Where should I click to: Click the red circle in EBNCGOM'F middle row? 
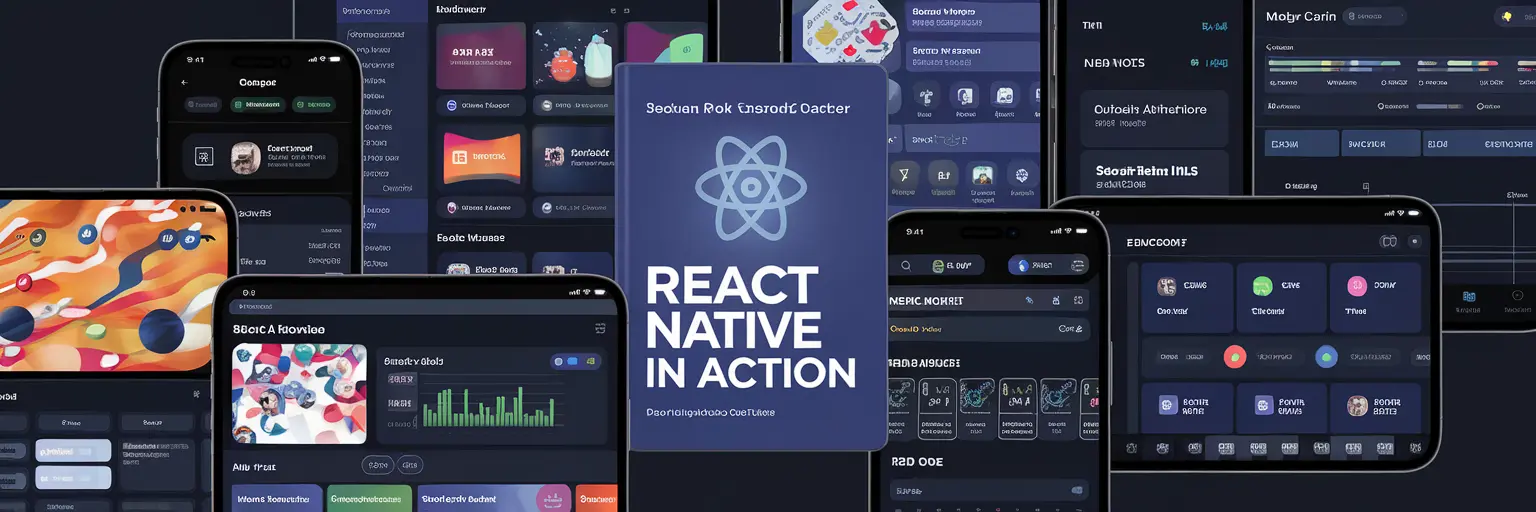point(1235,356)
